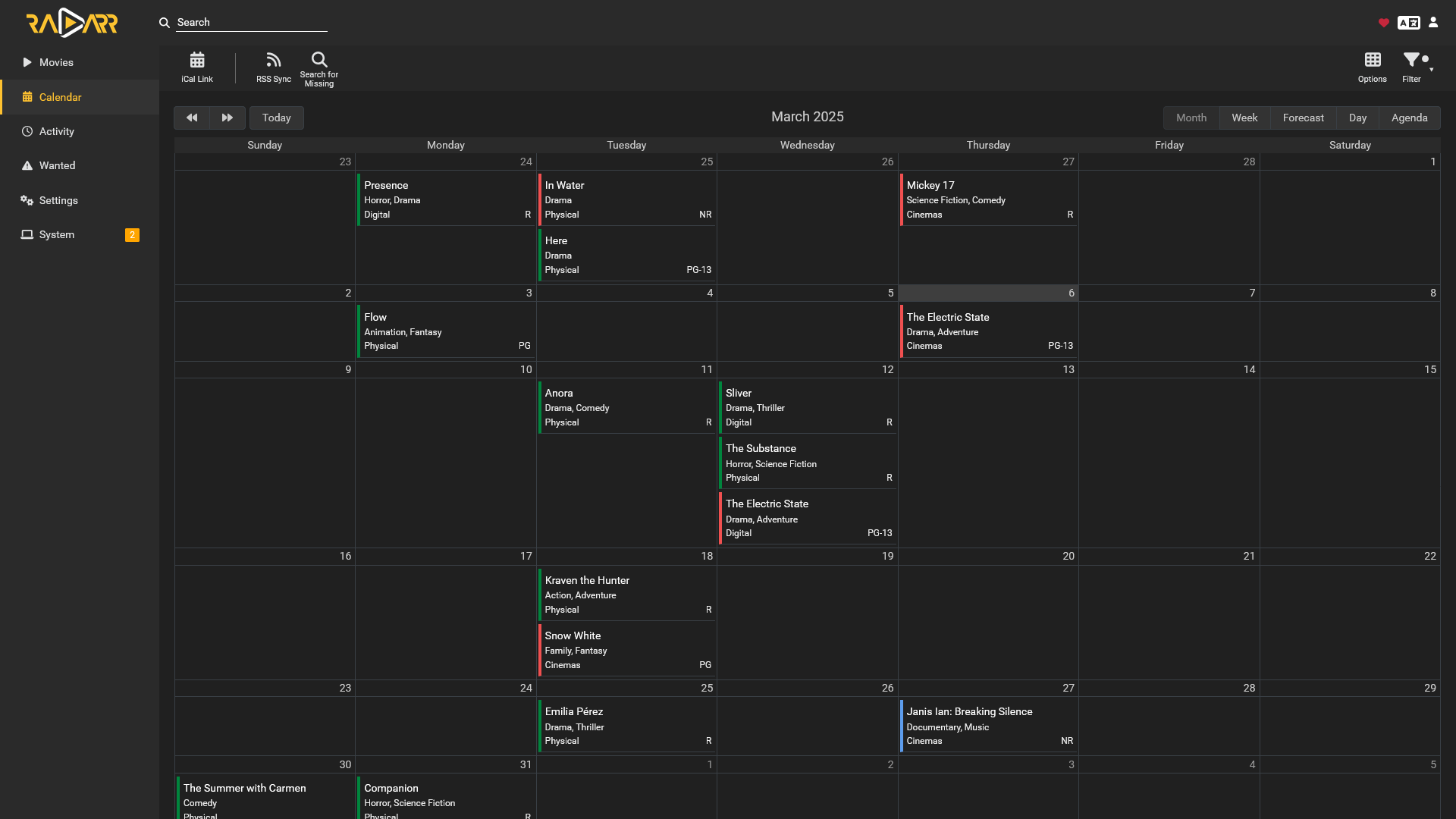The image size is (1456, 819).
Task: Open the Here movie entry
Action: tap(627, 255)
